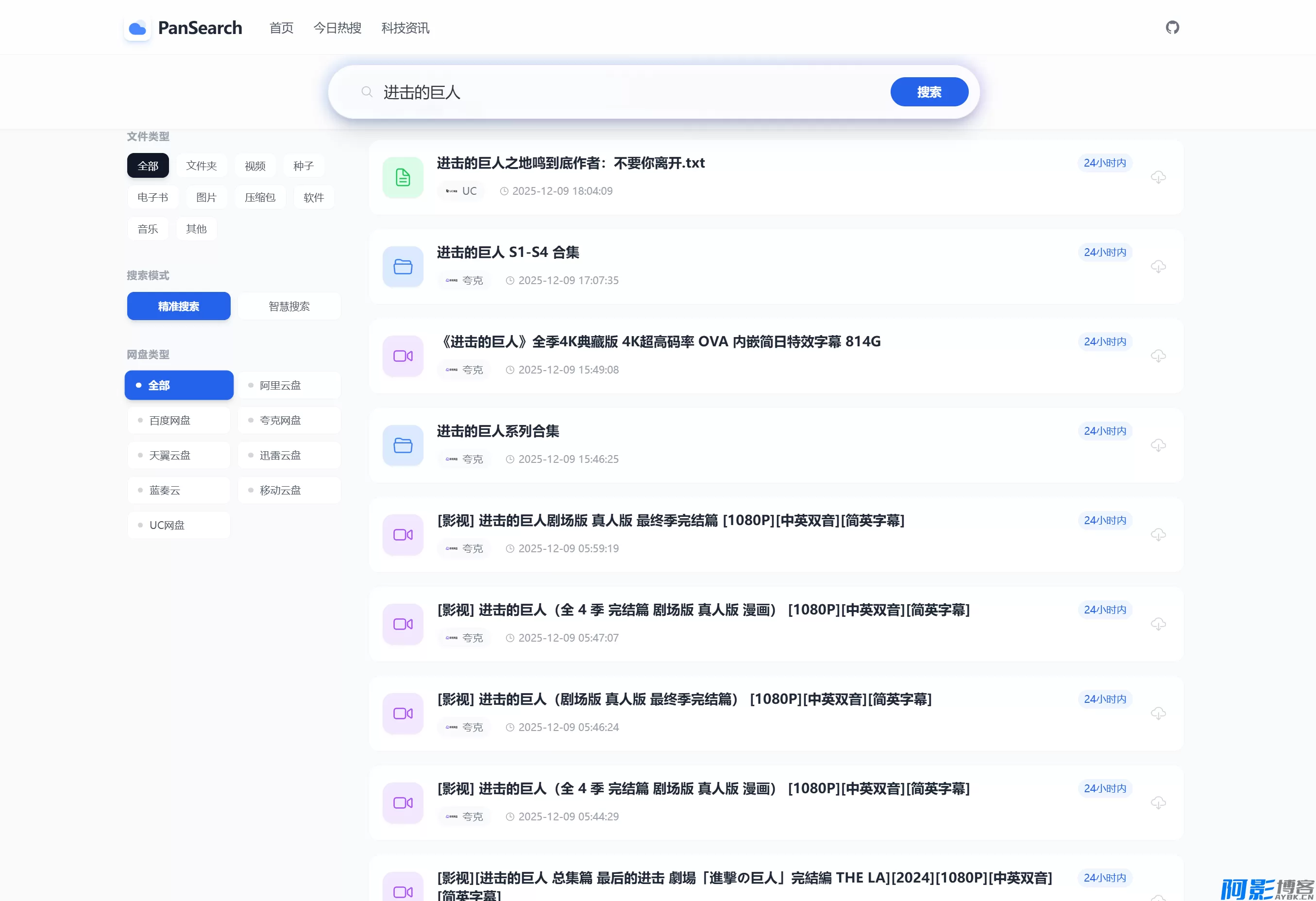
Task: Open 进击的巨人 S1-S4 合集 result title
Action: click(508, 253)
